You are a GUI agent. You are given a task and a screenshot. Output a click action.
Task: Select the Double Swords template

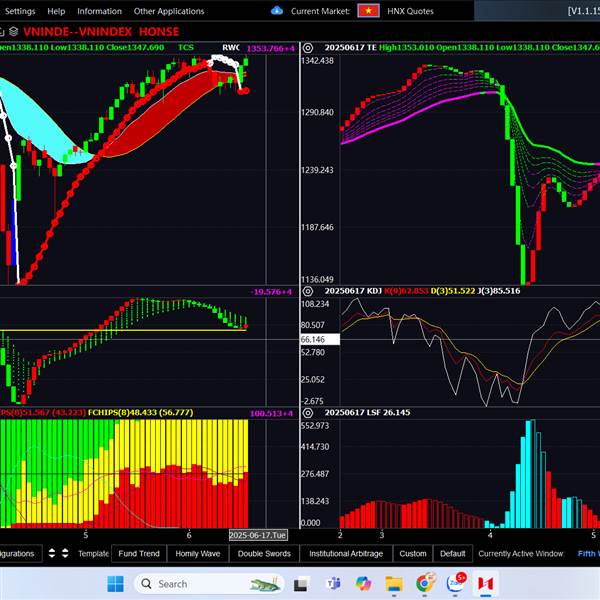(264, 553)
